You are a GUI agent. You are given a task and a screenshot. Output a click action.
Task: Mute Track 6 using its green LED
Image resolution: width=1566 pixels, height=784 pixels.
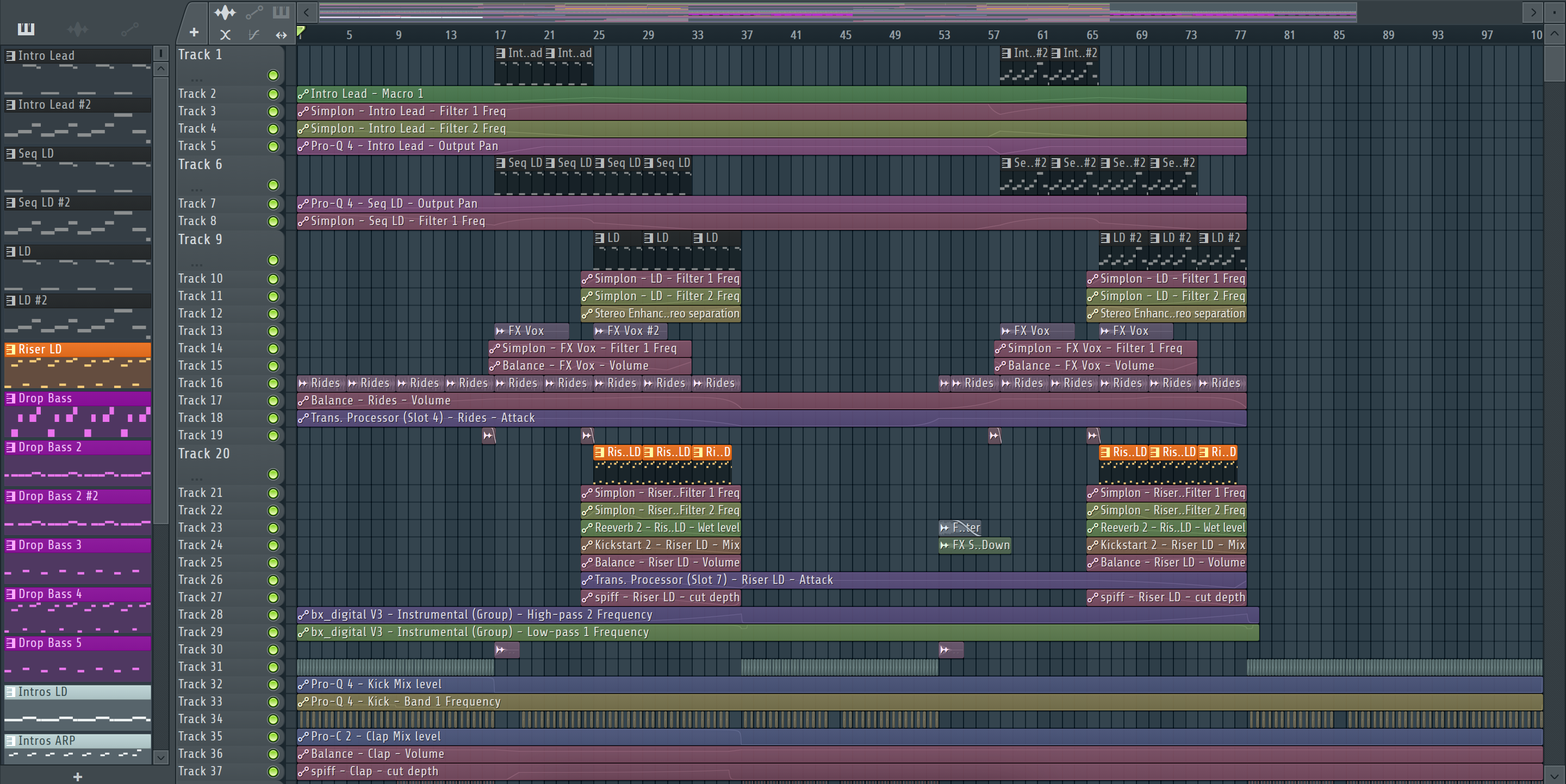(x=273, y=185)
